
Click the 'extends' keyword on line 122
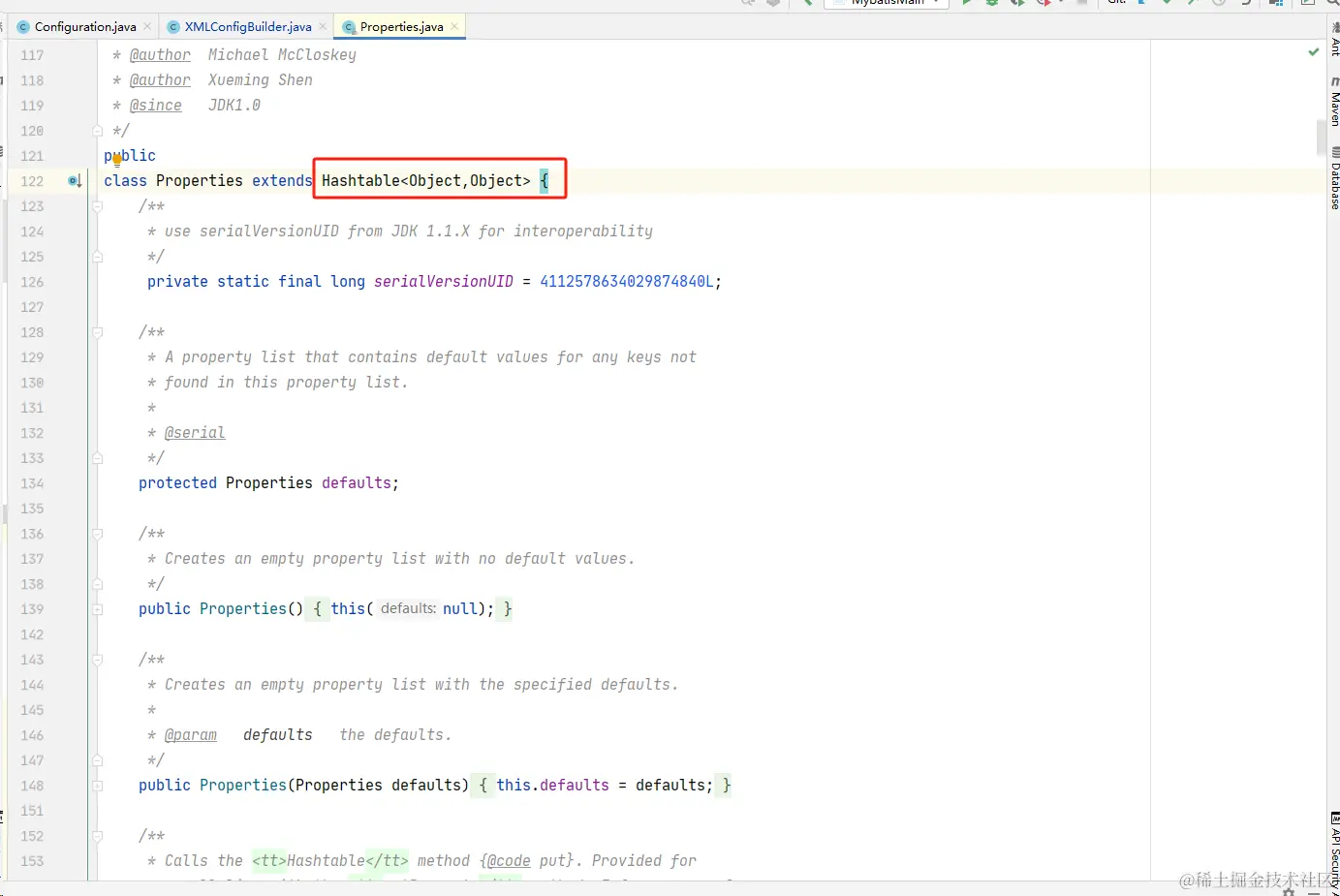pos(282,181)
